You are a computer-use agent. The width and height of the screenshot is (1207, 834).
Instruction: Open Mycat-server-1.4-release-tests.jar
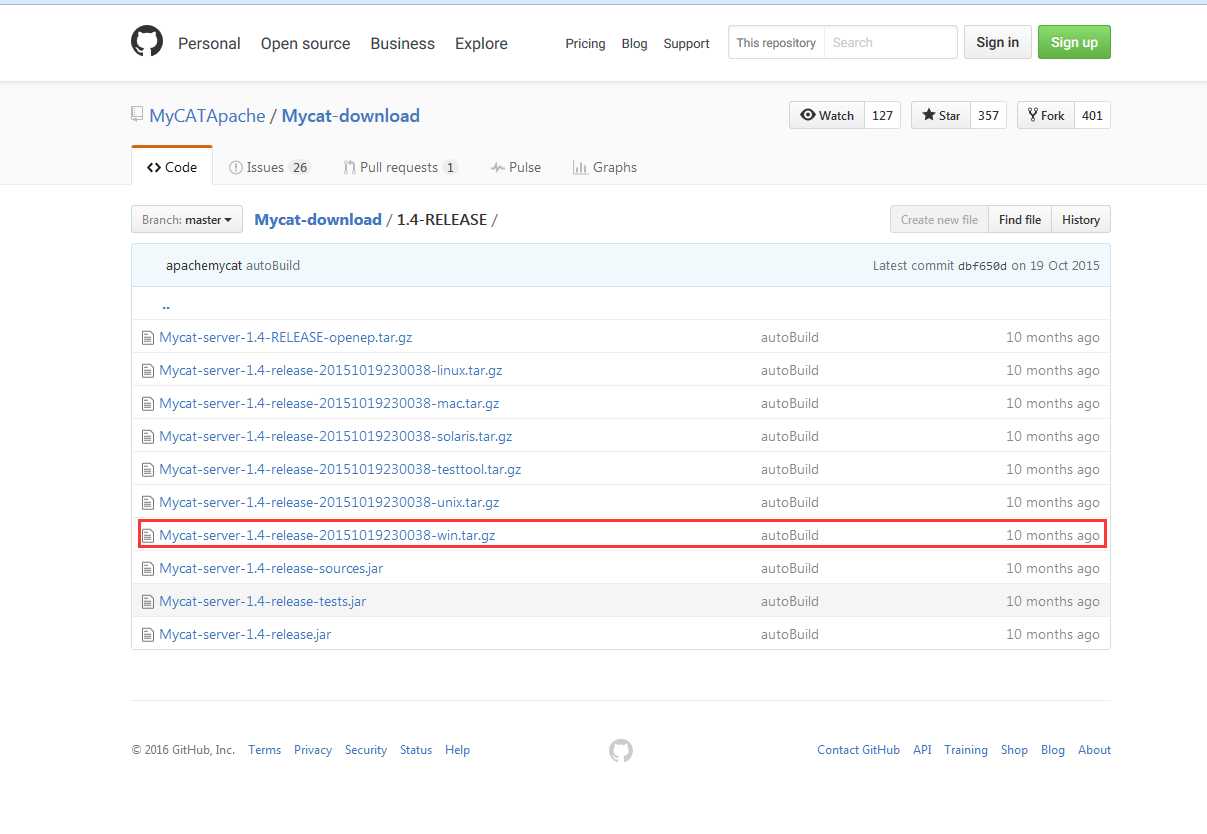[x=262, y=602]
